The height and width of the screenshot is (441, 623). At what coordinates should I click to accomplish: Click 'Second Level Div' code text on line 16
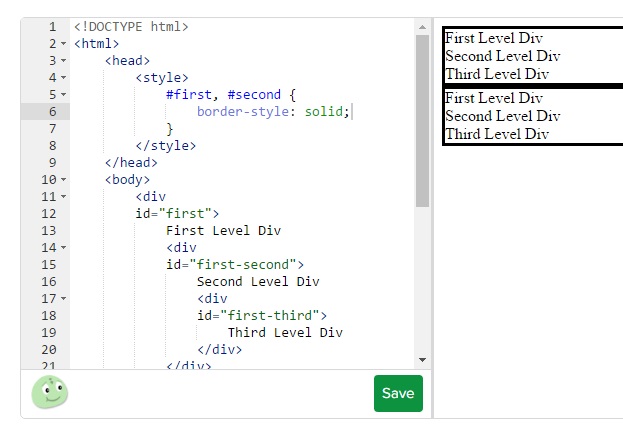point(258,282)
